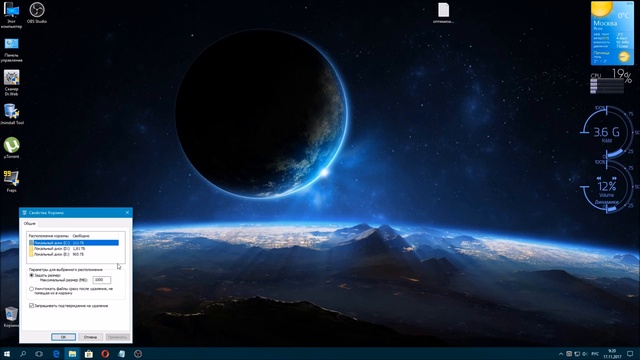Select the Fraps desktop icon
Screen dimensions: 640x360
pyautogui.click(x=11, y=181)
